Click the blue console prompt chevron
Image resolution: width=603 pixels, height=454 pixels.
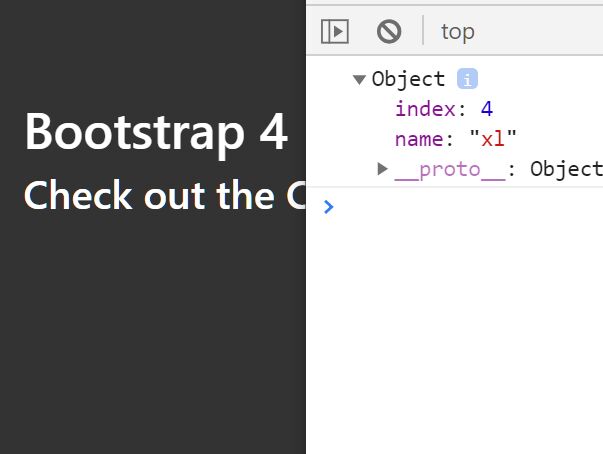(328, 206)
